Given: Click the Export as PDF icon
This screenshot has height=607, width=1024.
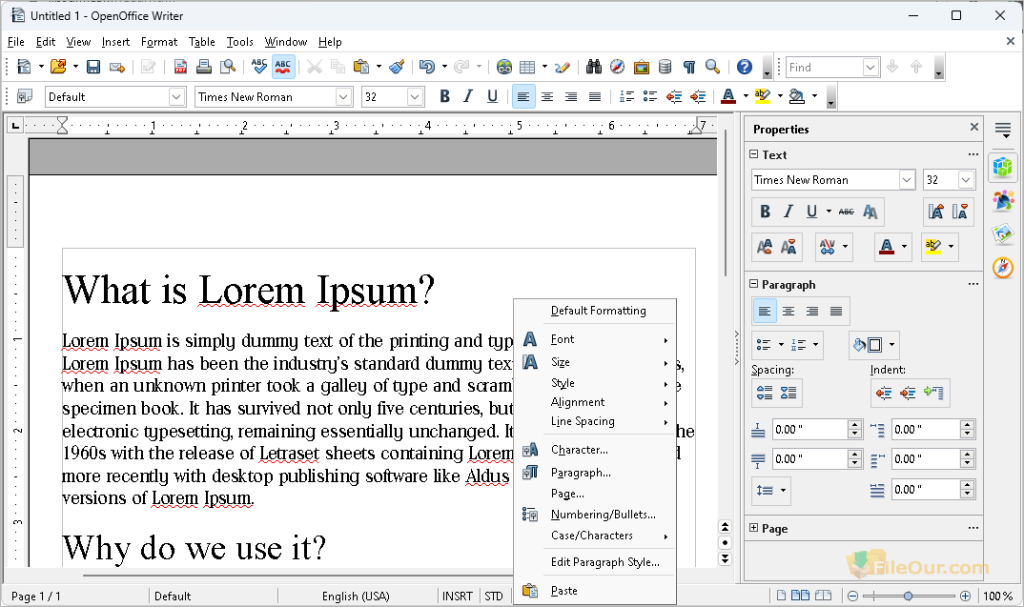Looking at the screenshot, I should [180, 67].
